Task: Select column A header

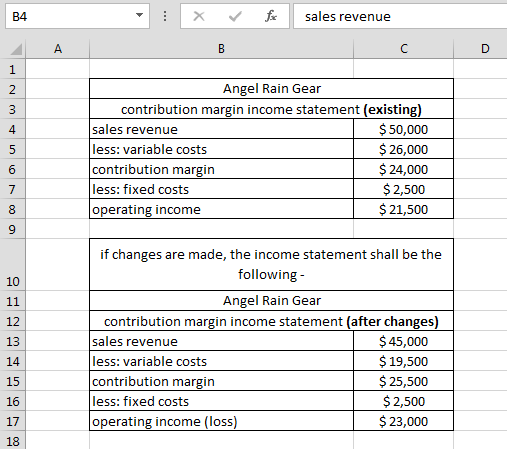Action: tap(58, 49)
